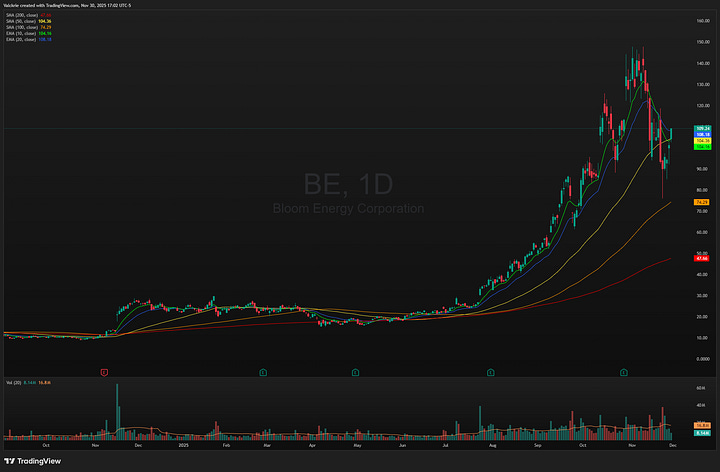Screen dimensions: 720x472
Task: Select the SMA (200, close) indicator legend
Action: point(28,15)
